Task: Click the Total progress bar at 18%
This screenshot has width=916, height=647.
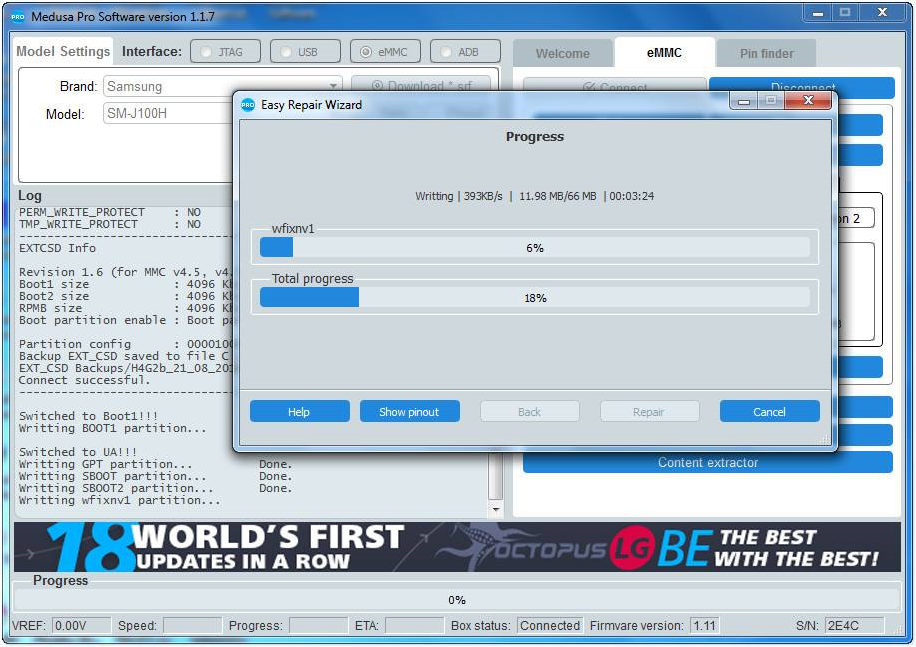Action: pos(535,298)
